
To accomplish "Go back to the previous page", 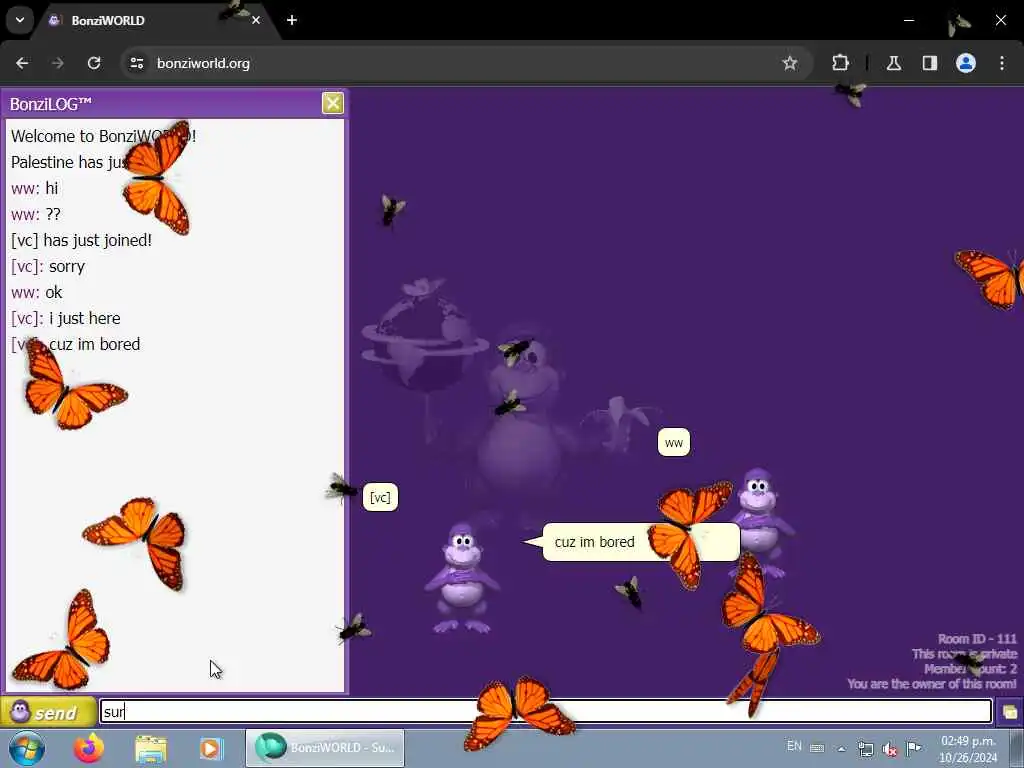I will pos(22,63).
